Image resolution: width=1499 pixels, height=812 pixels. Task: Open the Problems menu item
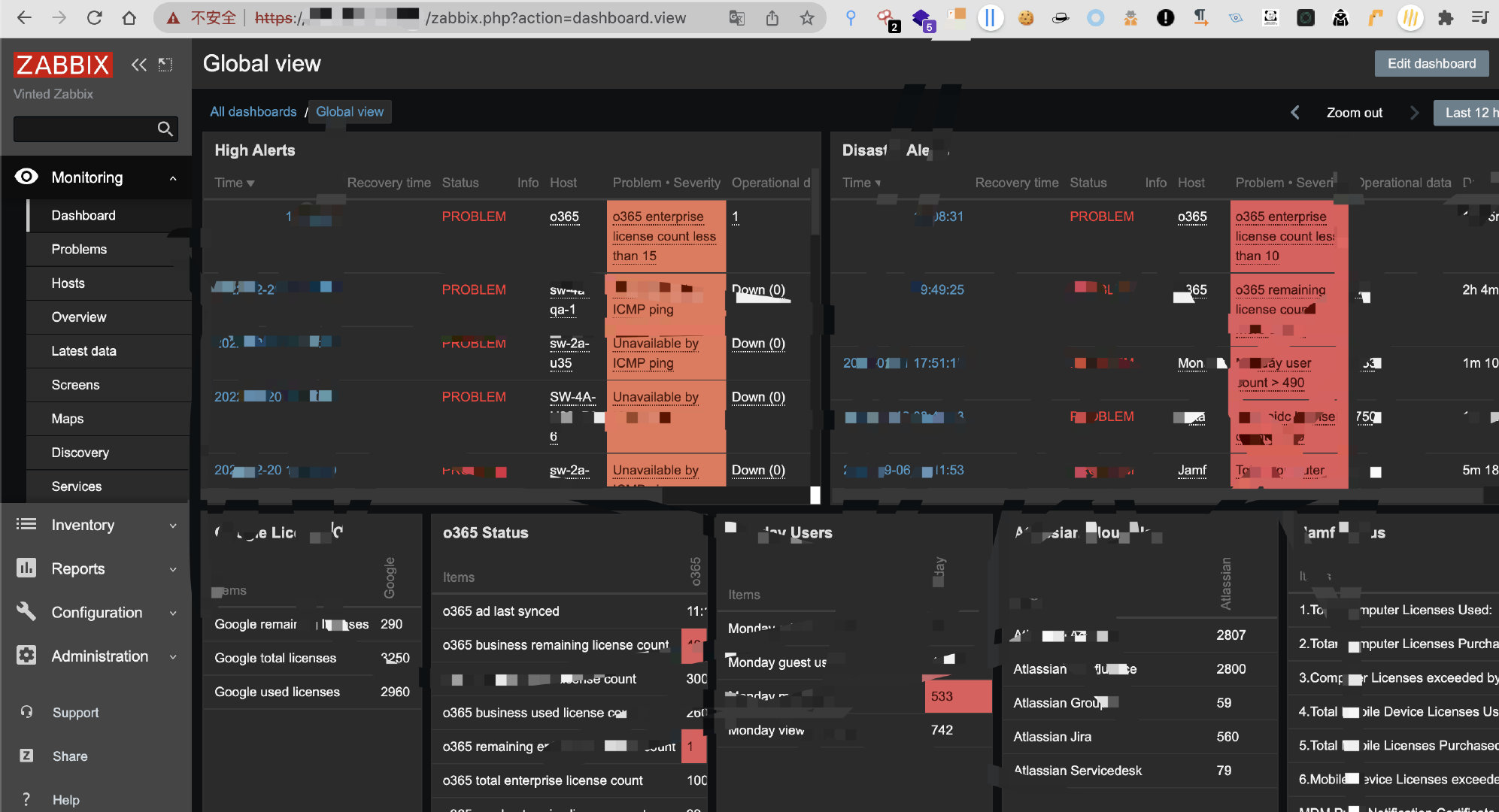[79, 250]
